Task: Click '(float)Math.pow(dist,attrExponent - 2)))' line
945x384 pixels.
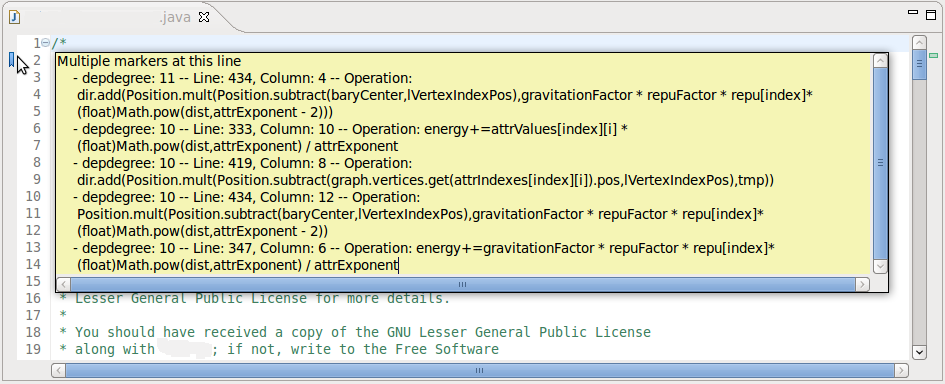Action: point(205,112)
